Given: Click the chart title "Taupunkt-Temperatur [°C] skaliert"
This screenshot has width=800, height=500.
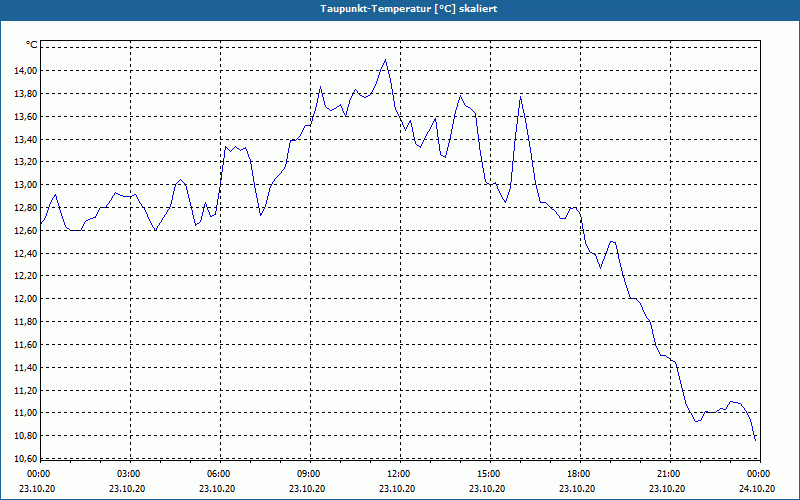Looking at the screenshot, I should click(x=409, y=9).
